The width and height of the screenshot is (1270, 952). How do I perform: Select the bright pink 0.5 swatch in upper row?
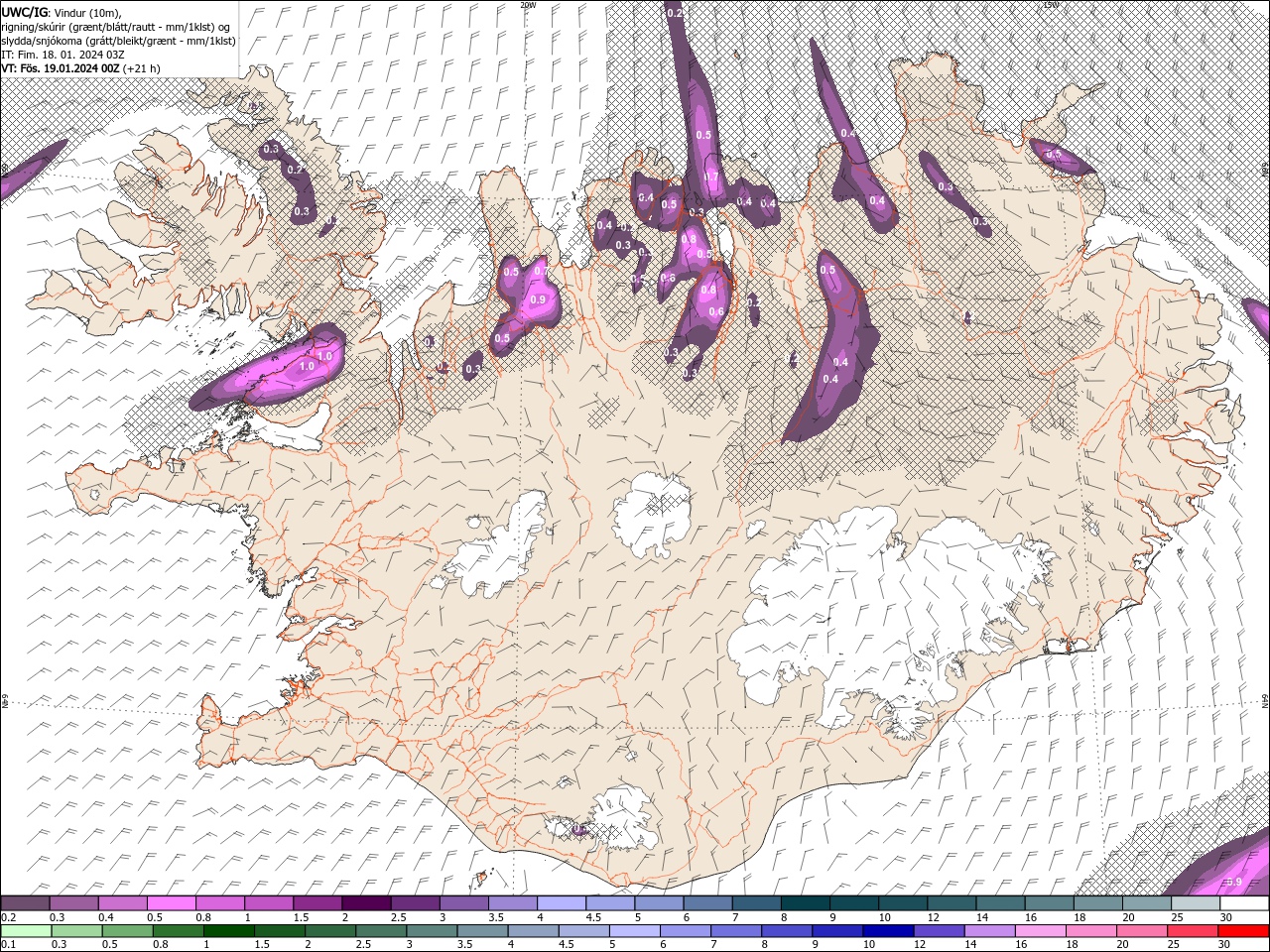tap(171, 903)
